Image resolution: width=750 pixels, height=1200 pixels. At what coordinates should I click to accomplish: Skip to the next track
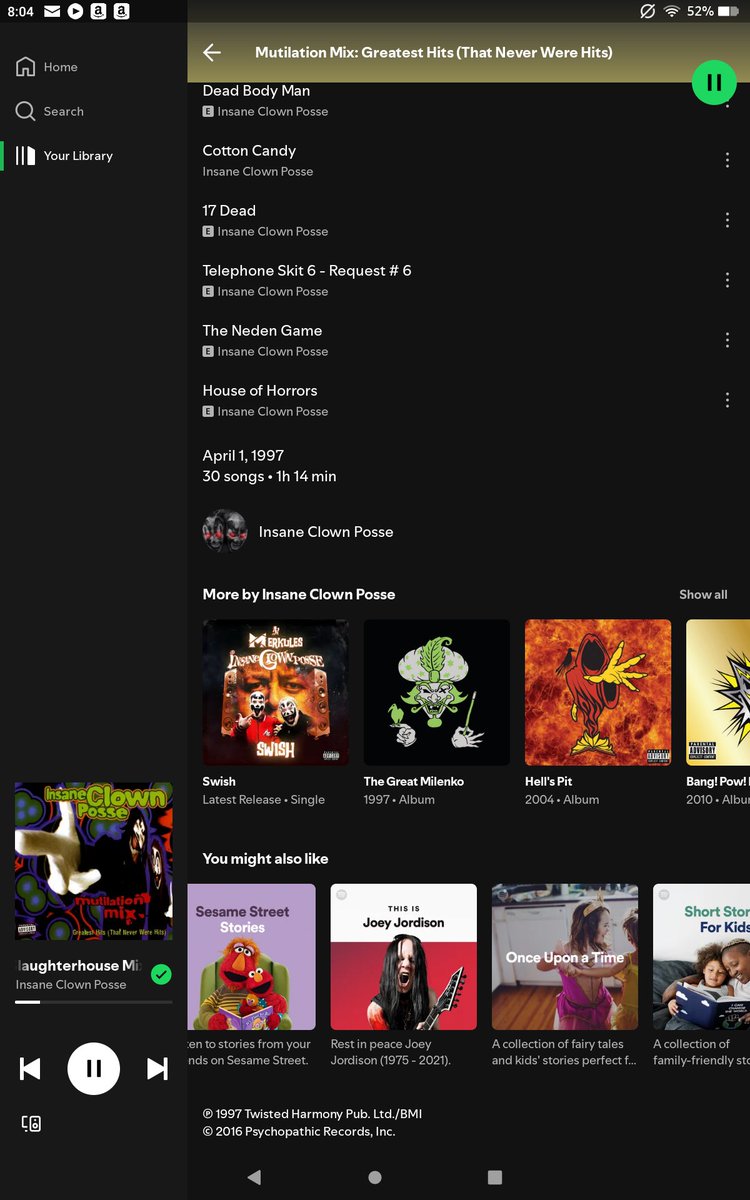(x=157, y=1069)
